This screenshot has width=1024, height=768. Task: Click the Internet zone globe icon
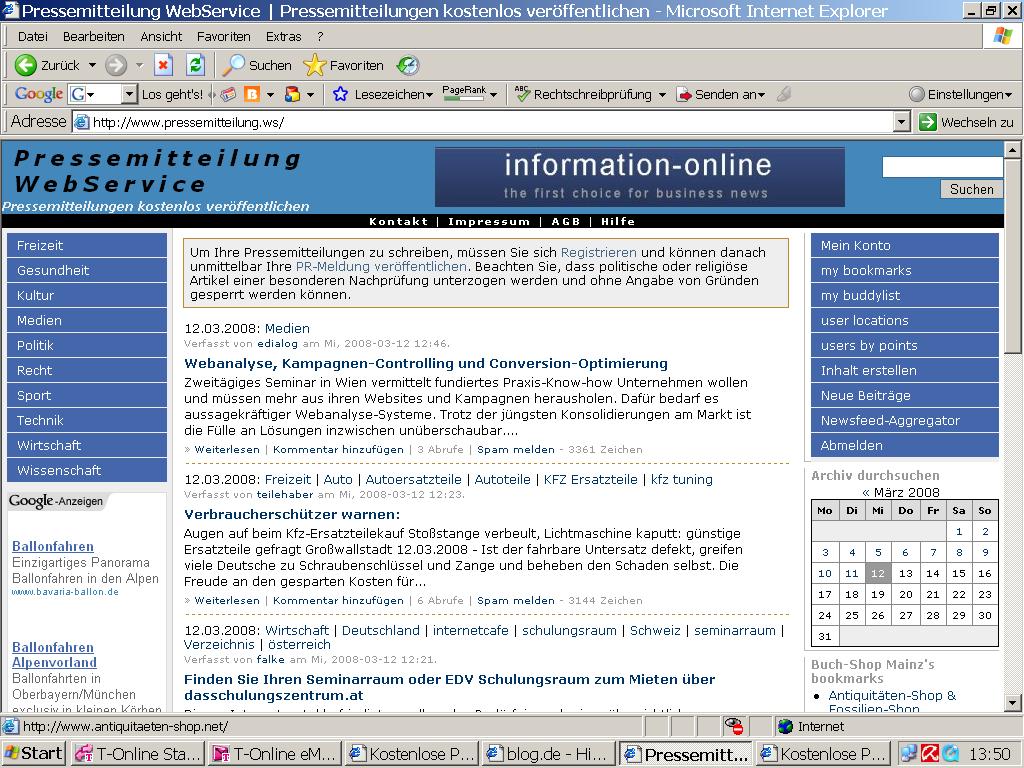pyautogui.click(x=786, y=726)
